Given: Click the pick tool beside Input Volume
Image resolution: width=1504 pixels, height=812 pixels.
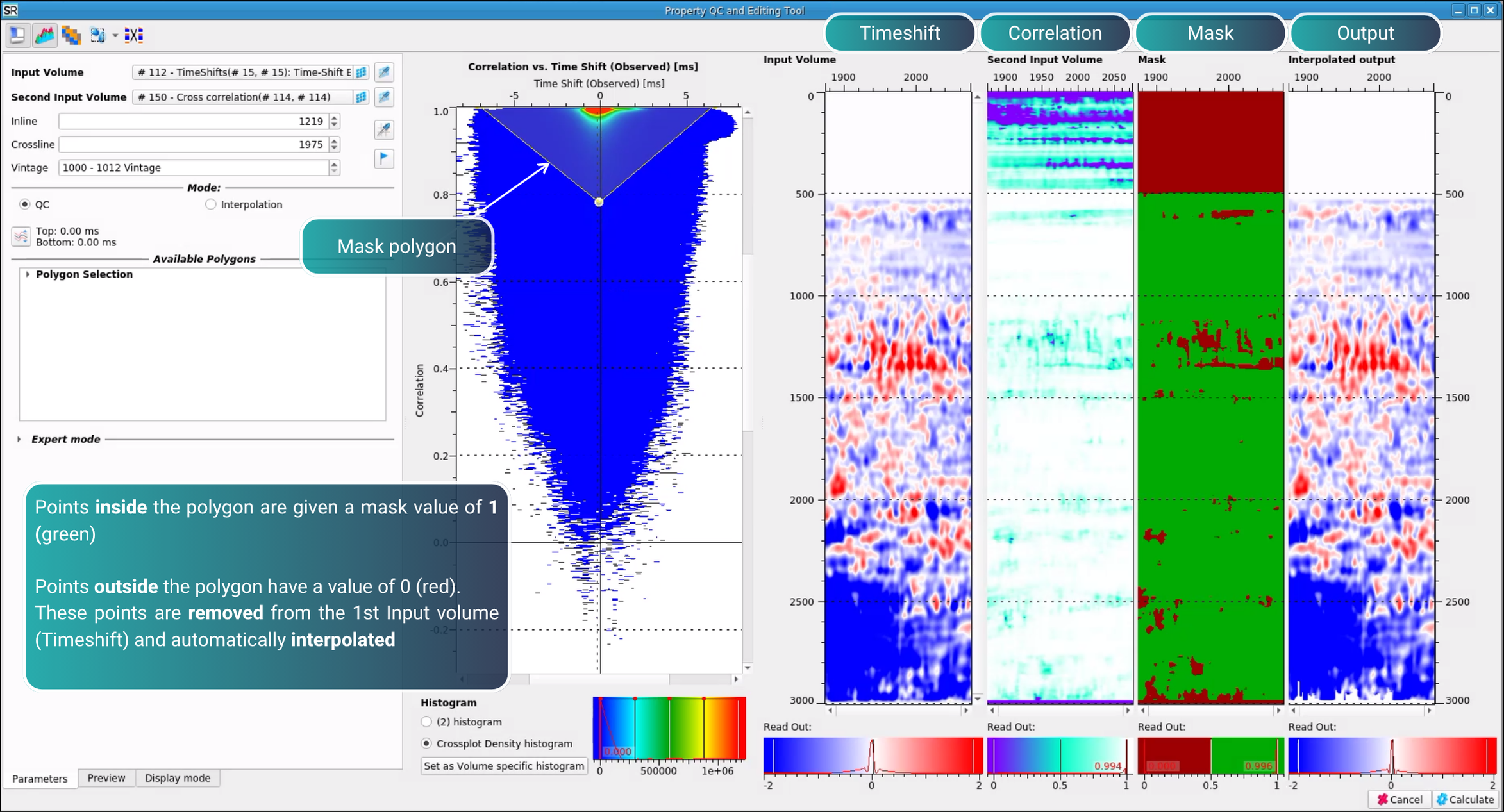Looking at the screenshot, I should click(383, 72).
